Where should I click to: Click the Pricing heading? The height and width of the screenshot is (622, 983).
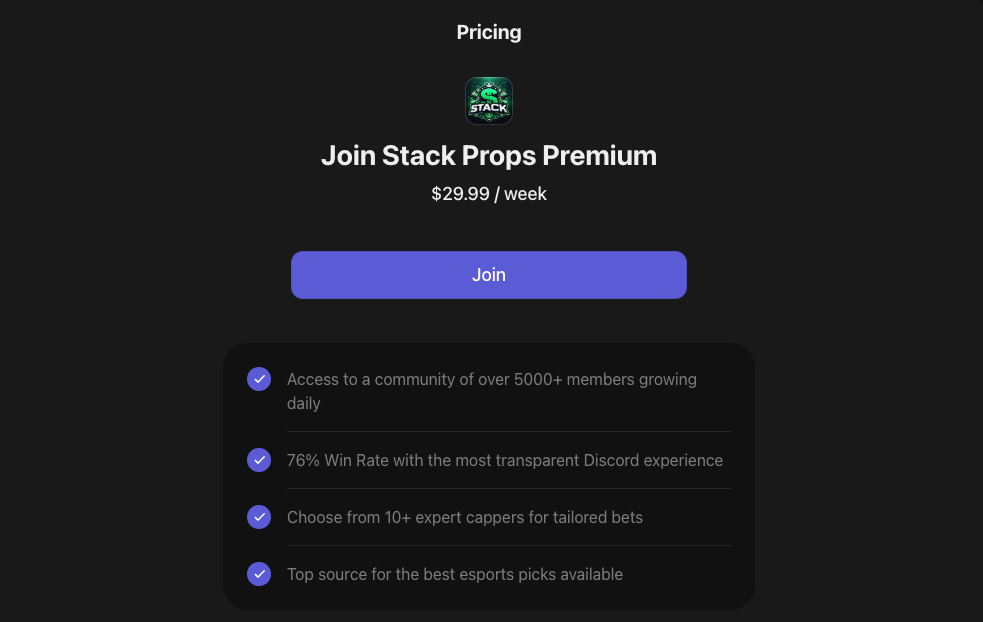click(x=489, y=31)
